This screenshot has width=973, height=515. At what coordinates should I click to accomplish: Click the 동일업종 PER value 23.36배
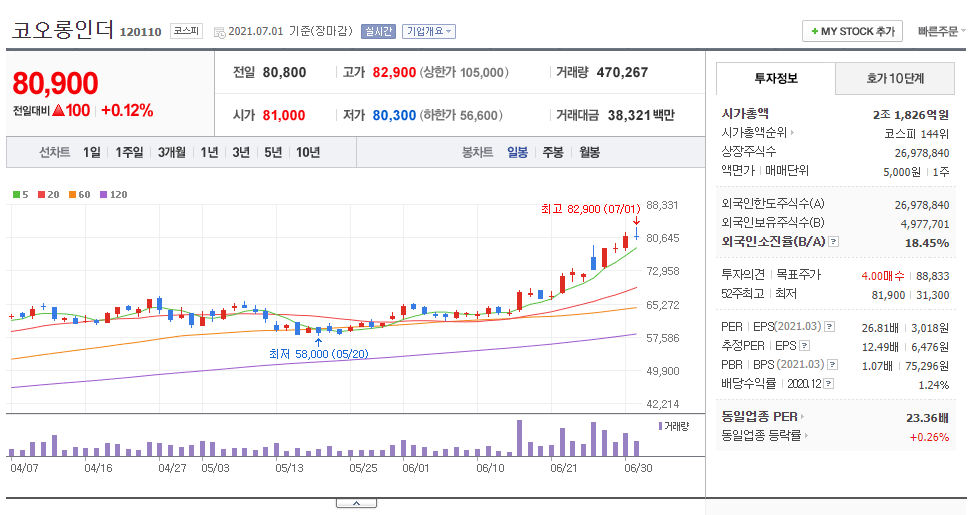[928, 418]
